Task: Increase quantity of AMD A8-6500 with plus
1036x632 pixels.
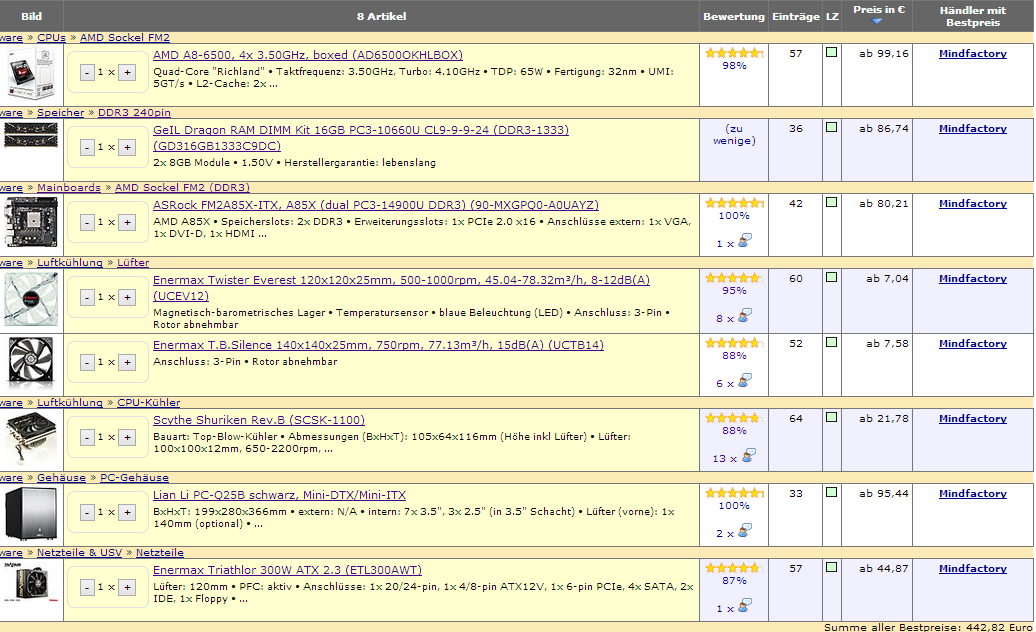Action: [x=128, y=72]
